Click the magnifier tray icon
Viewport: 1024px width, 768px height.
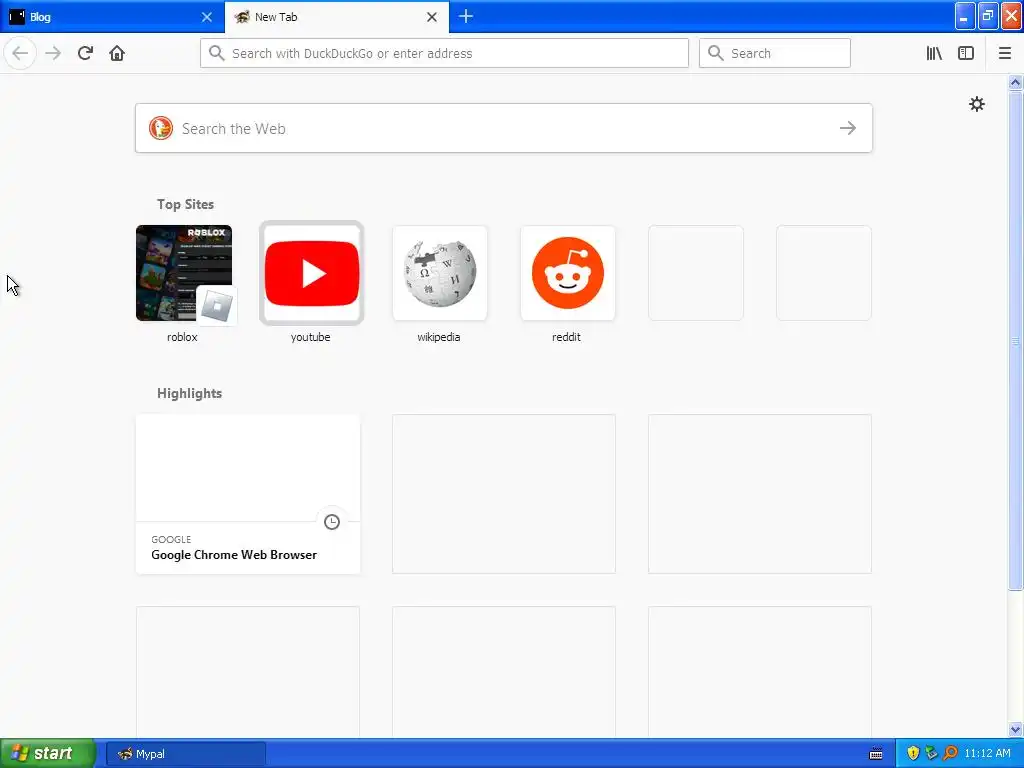coord(950,753)
